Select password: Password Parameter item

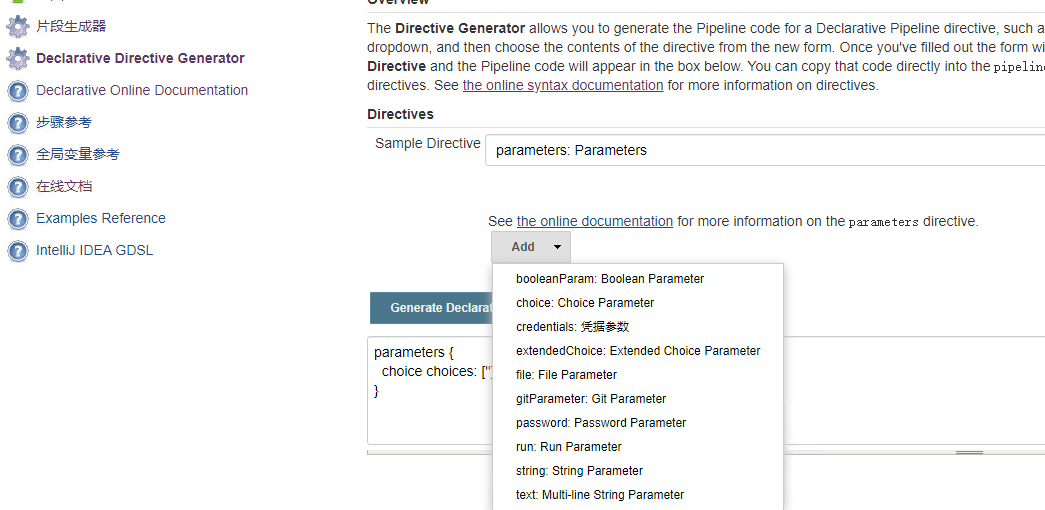pos(601,423)
